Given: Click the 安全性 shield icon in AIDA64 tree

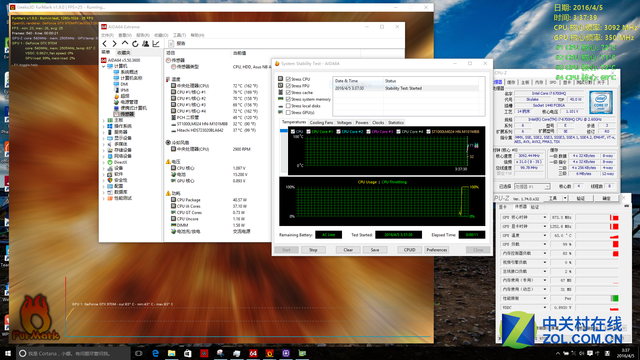Looking at the screenshot, I should (110, 180).
